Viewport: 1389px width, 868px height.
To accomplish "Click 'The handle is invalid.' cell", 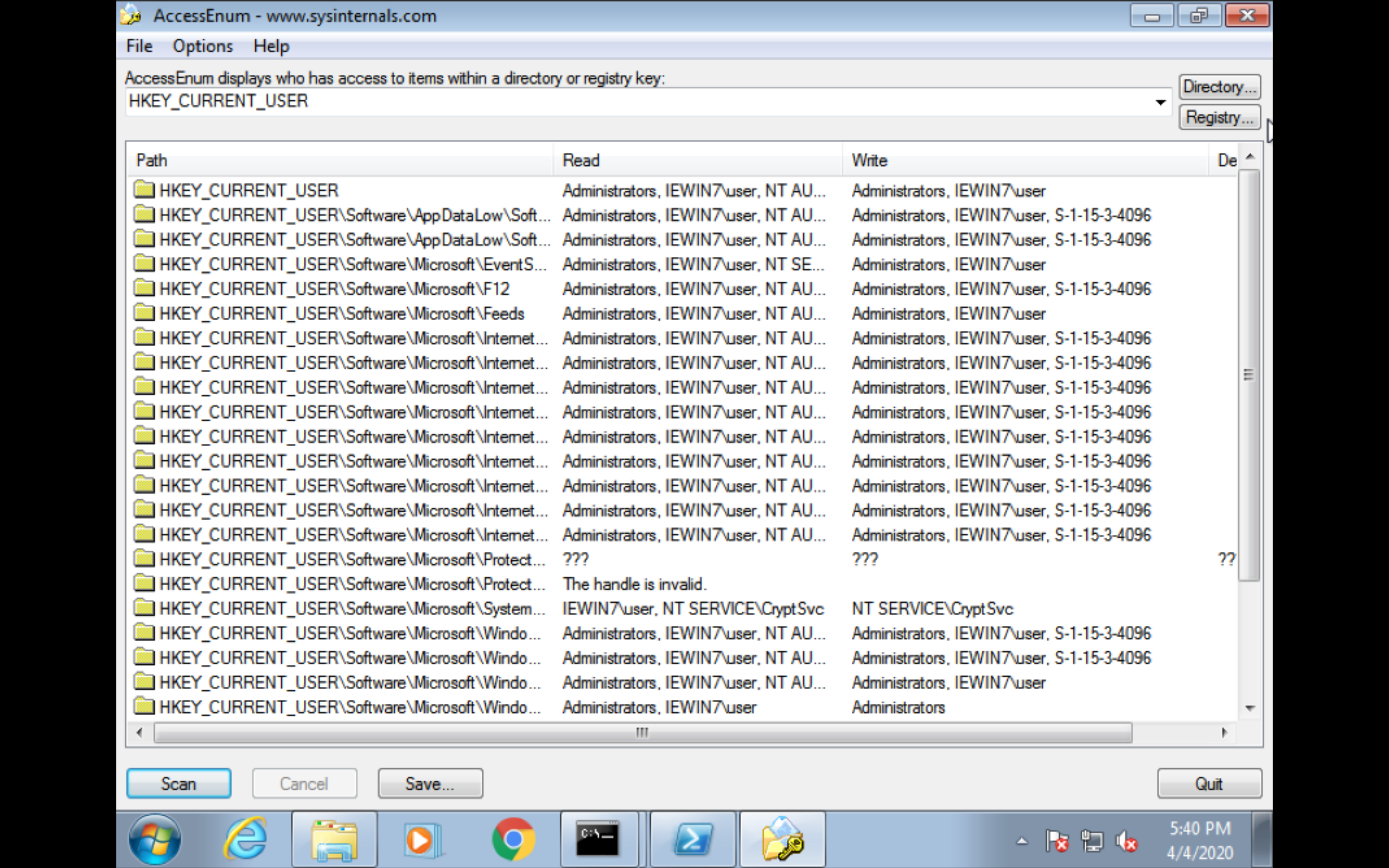I will [635, 584].
